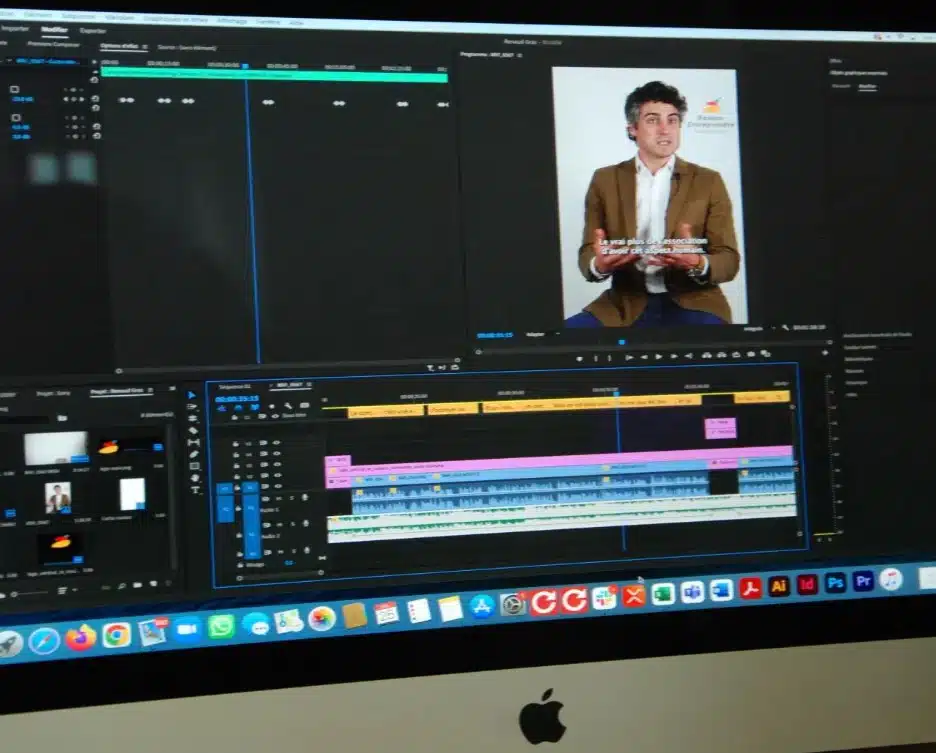Open Illustrator from the Dock
Screen dimensions: 936x753
point(778,586)
